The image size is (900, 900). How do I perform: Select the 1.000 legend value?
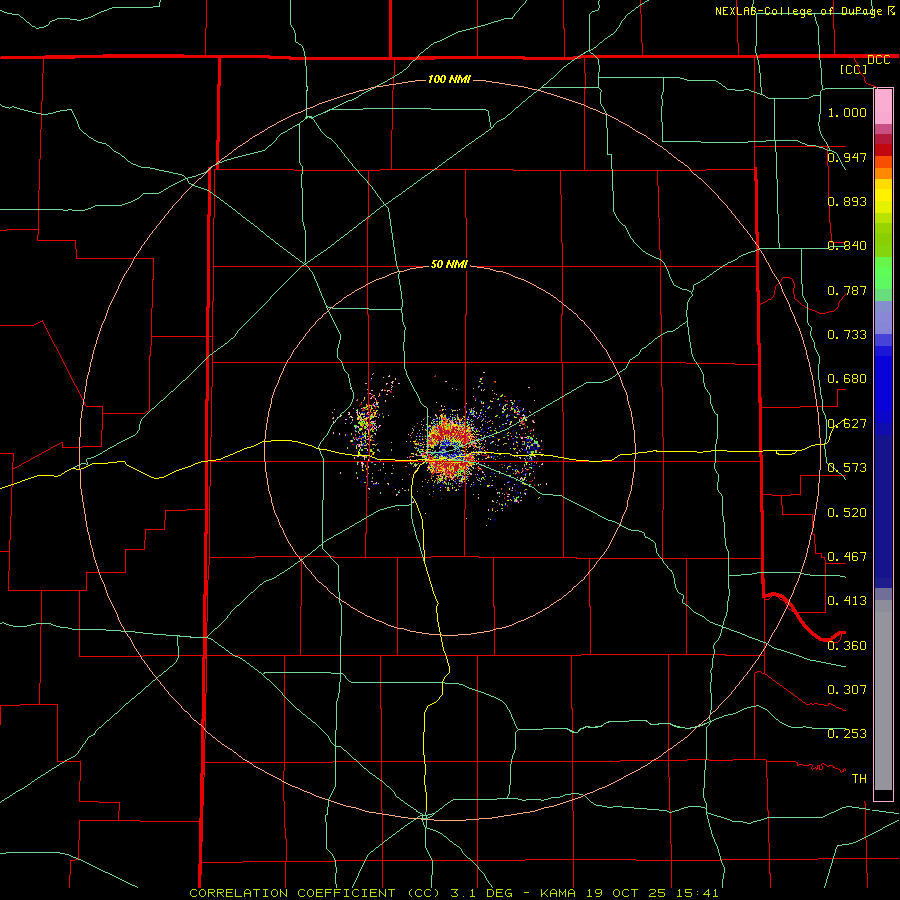(x=847, y=112)
